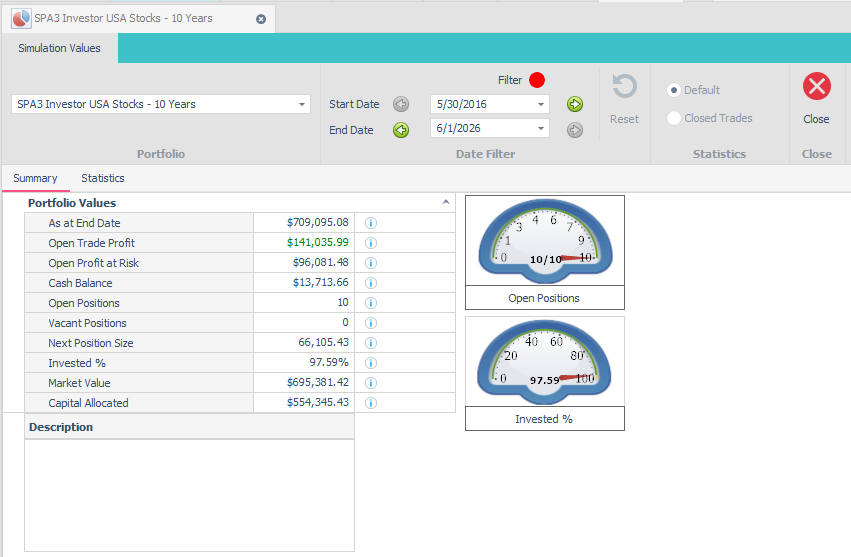Viewport: 851px width, 557px height.
Task: Move End Date back with green arrow
Action: coord(401,130)
